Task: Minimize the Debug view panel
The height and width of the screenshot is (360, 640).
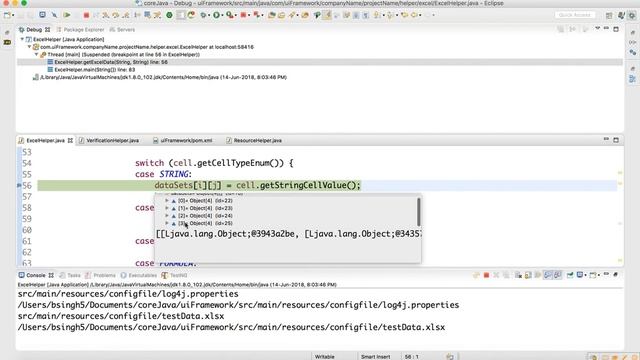Action: point(607,29)
